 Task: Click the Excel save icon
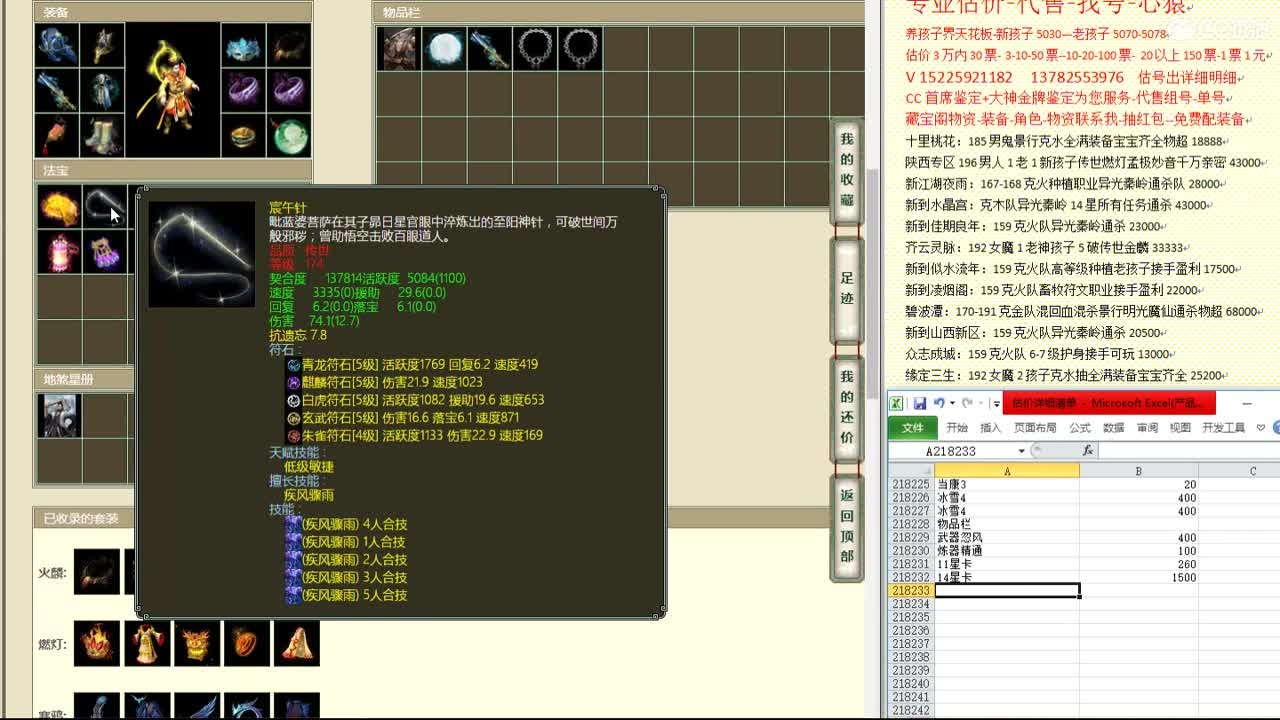tap(919, 403)
